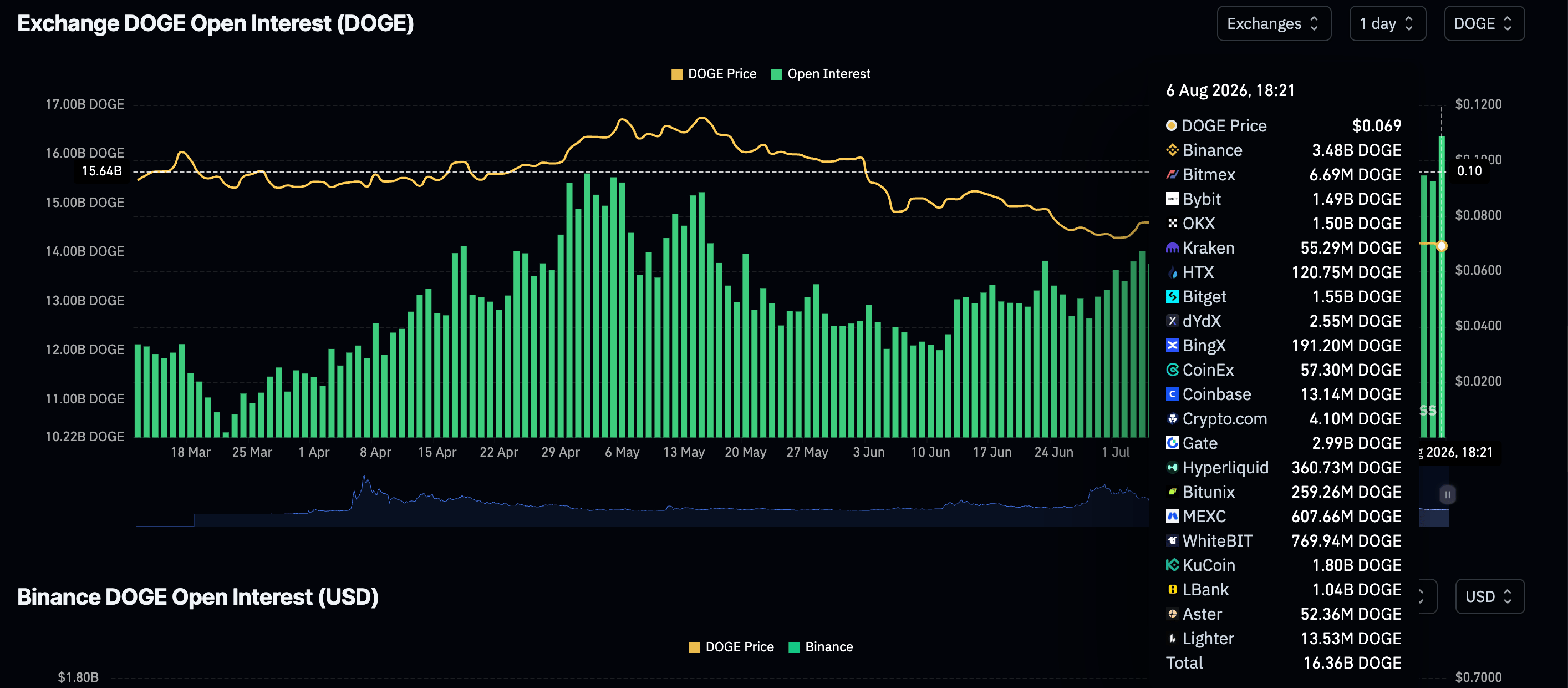The width and height of the screenshot is (1568, 688).
Task: Click the Bitmex exchange icon
Action: (1172, 174)
